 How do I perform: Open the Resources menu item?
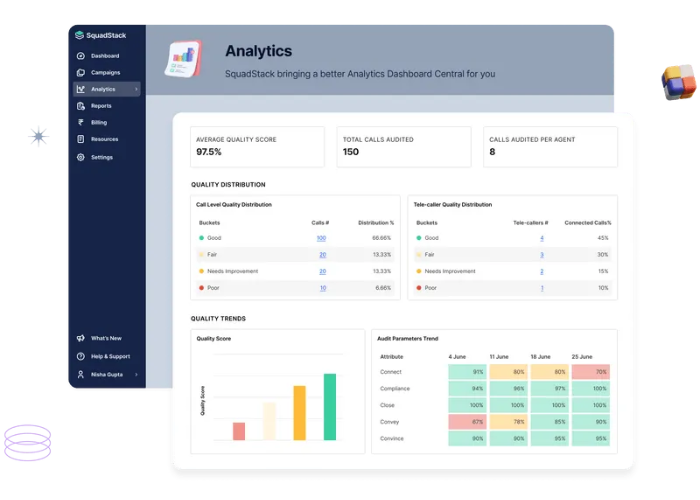pyautogui.click(x=104, y=139)
